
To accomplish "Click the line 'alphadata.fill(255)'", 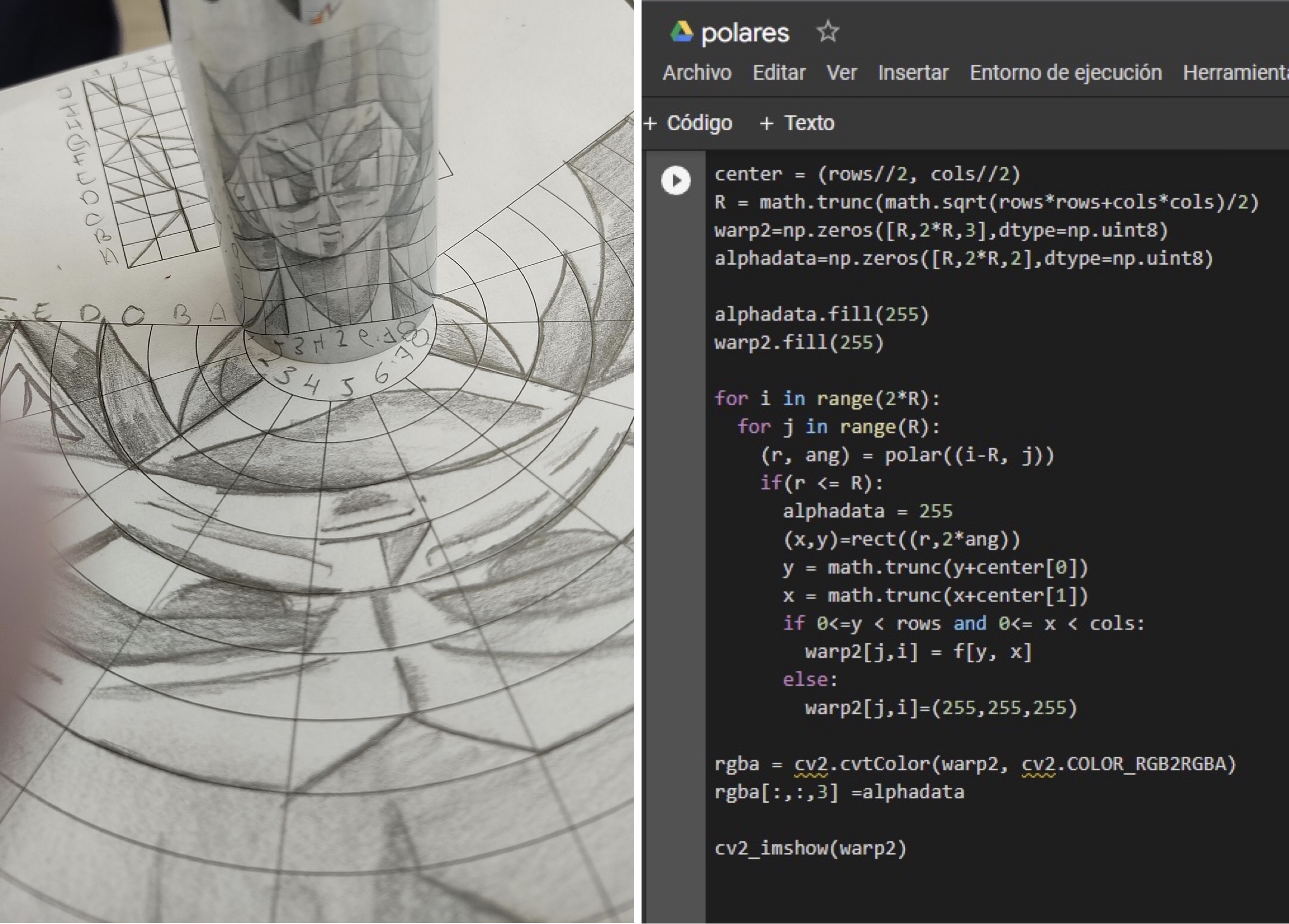I will coord(822,314).
